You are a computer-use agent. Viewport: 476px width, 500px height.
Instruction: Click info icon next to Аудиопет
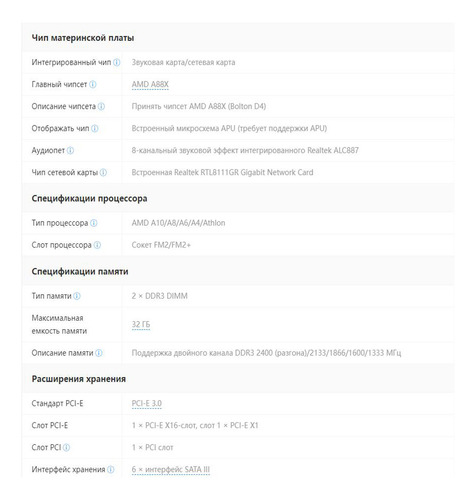[70, 150]
